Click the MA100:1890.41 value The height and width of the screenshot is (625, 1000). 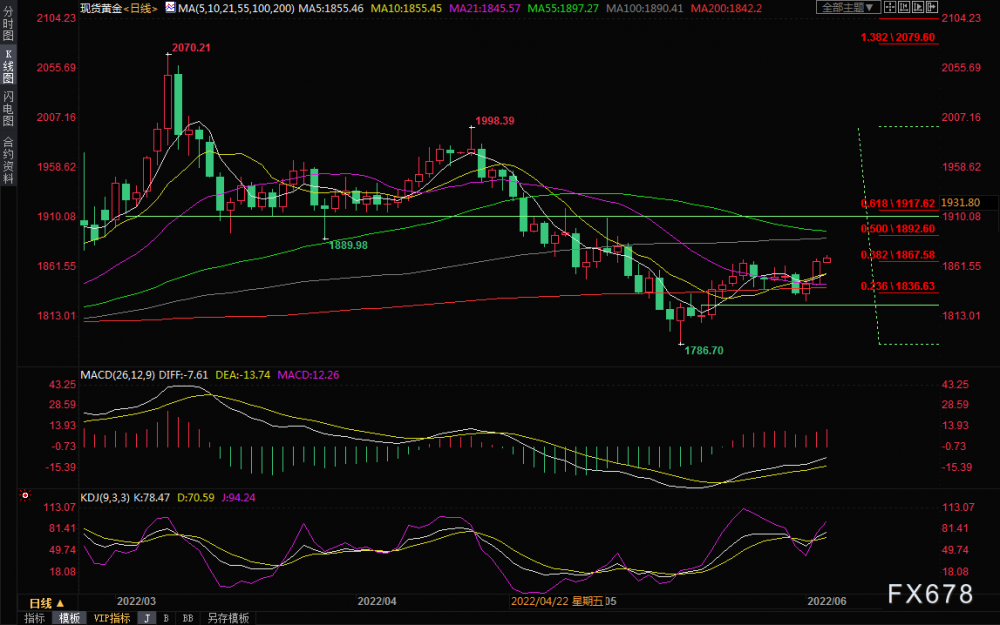pos(644,8)
